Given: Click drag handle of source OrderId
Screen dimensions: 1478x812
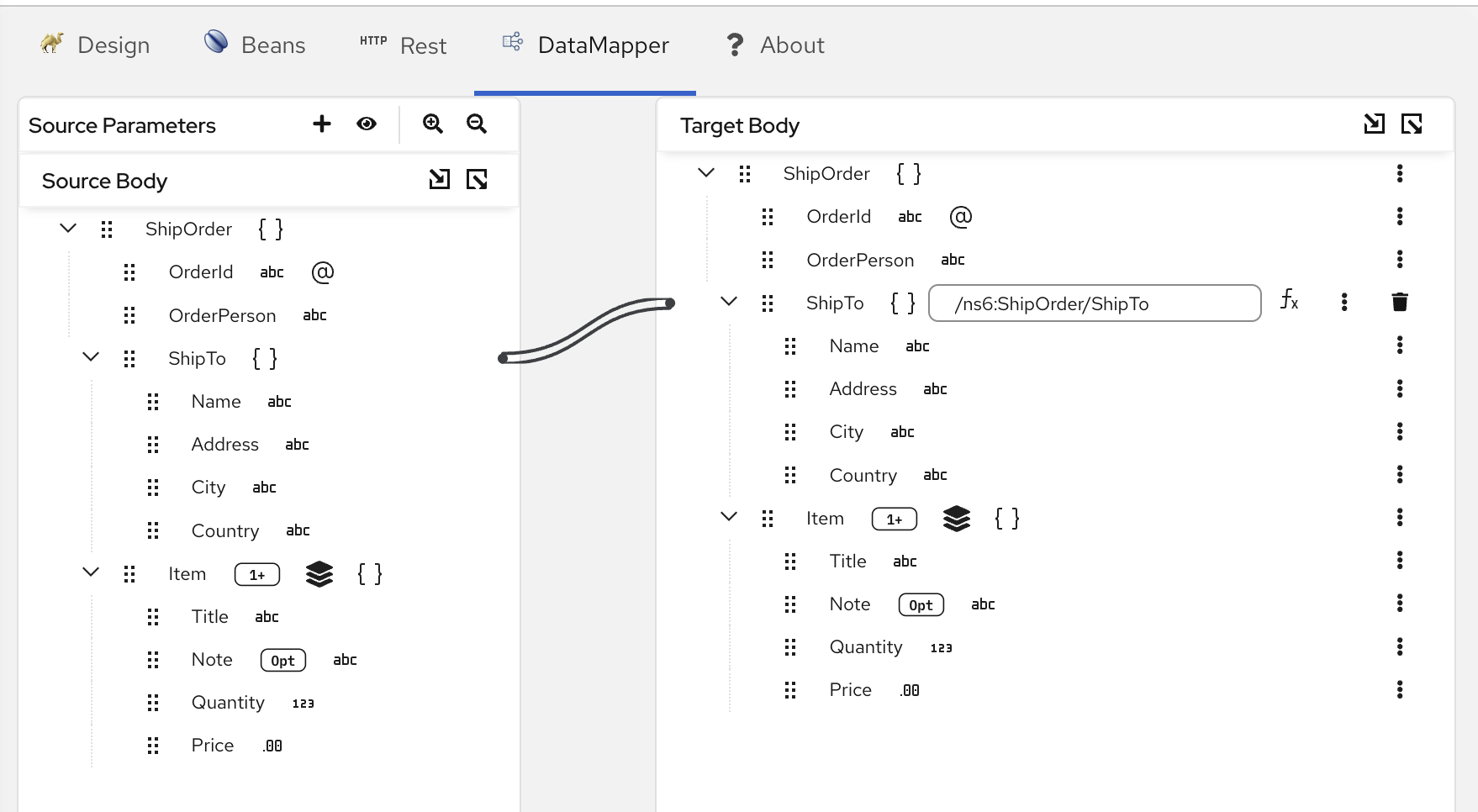Looking at the screenshot, I should pos(129,272).
